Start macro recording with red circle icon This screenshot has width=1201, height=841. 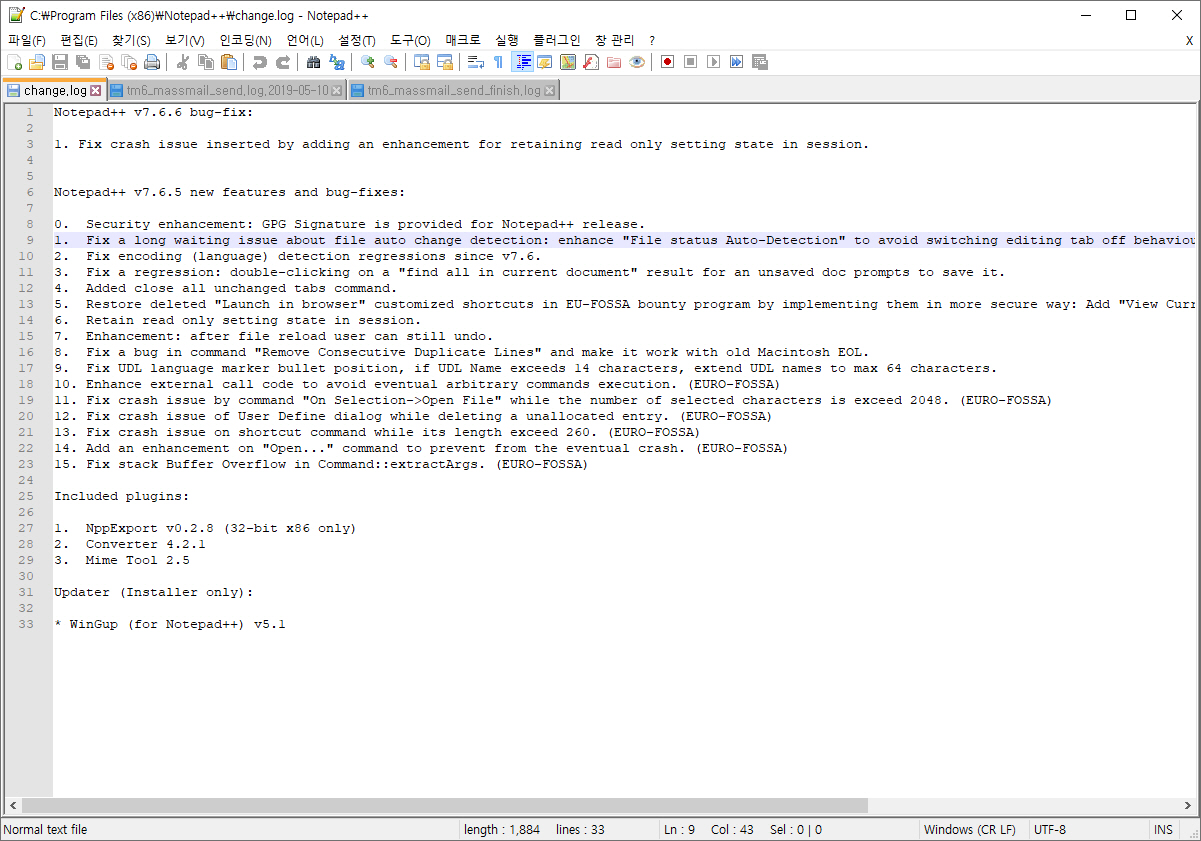tap(668, 62)
